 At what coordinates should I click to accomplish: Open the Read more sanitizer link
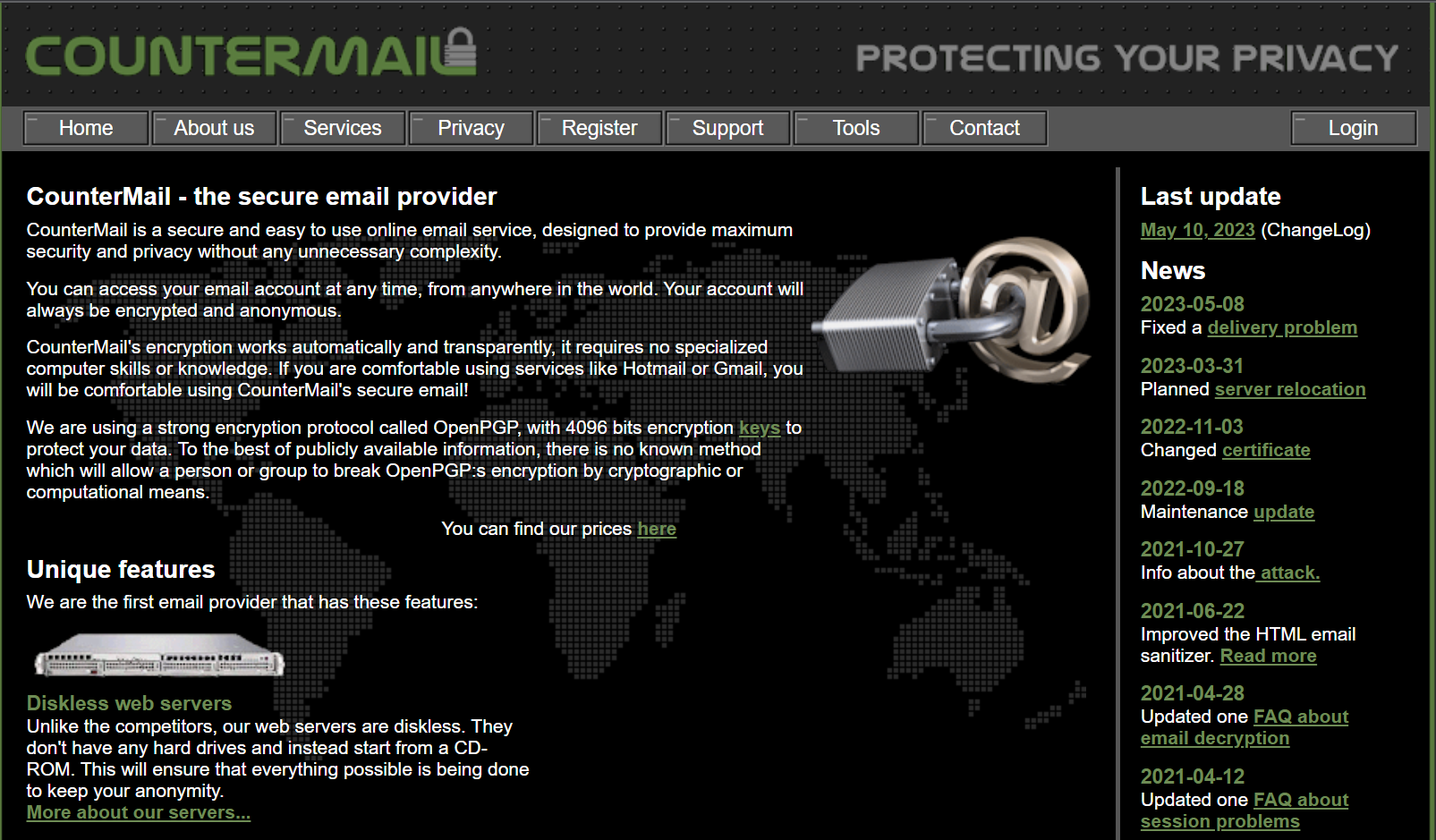[1268, 656]
